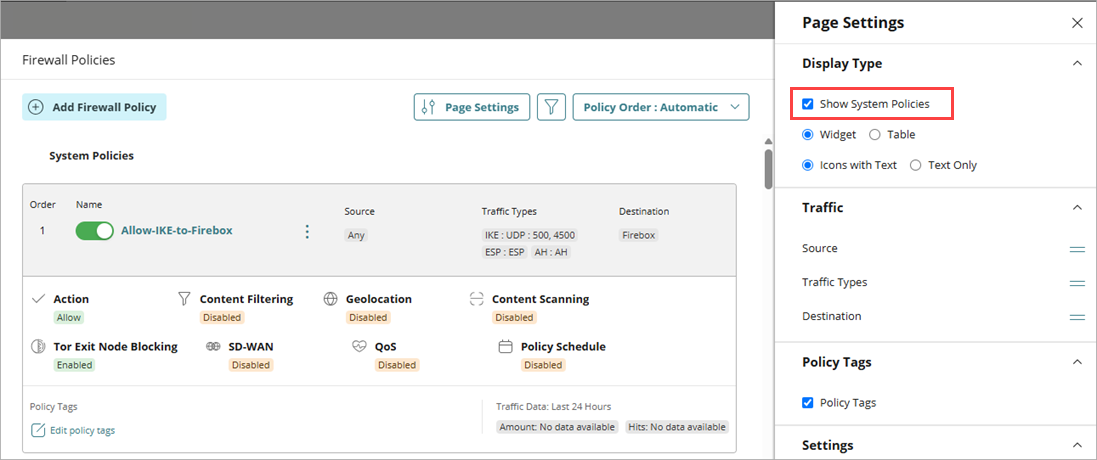Toggle the Allow-IKE-to-Firebox policy switch
Viewport: 1097px width, 460px height.
click(94, 231)
